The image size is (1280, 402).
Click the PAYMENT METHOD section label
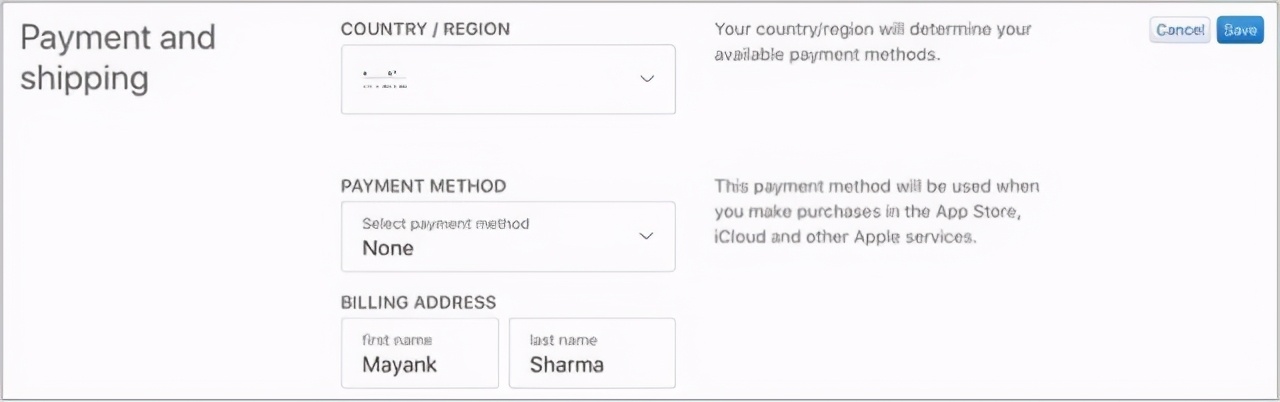pyautogui.click(x=423, y=186)
